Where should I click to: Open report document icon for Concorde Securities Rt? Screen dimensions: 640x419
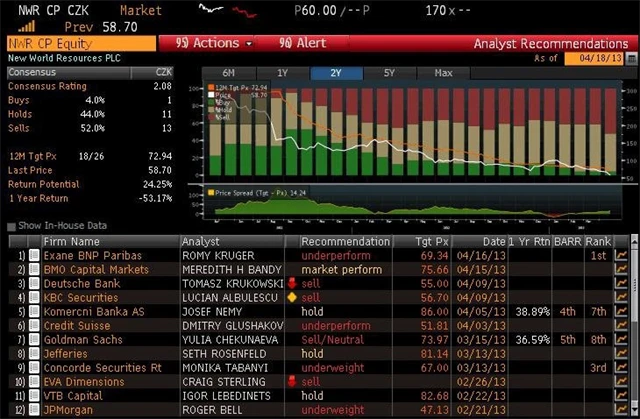click(x=34, y=368)
